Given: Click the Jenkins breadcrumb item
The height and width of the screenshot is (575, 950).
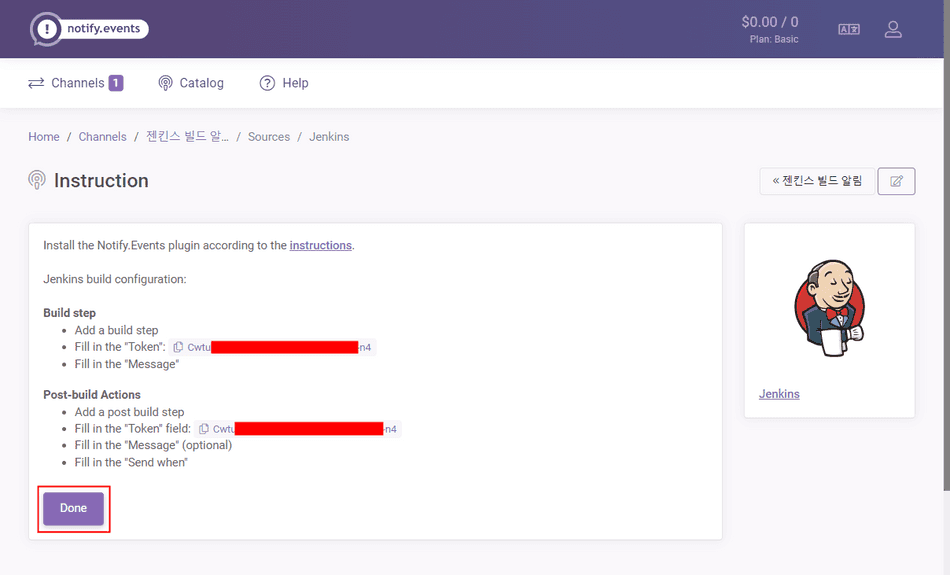Looking at the screenshot, I should [329, 137].
